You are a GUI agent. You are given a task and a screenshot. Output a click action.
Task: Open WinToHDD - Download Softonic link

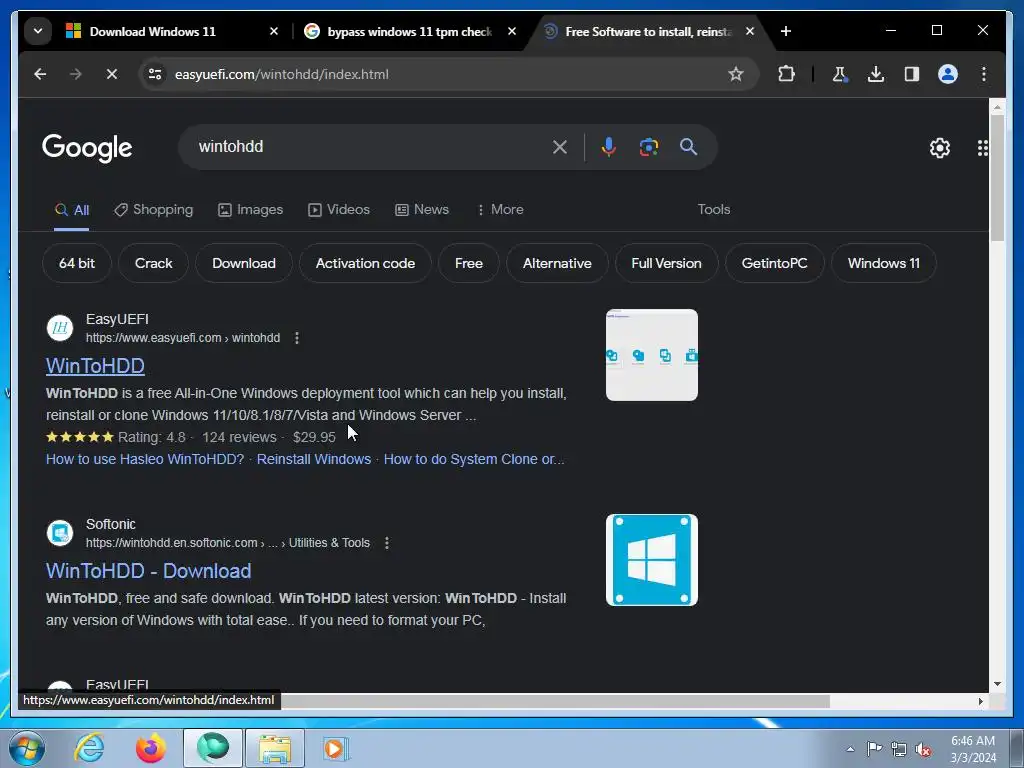click(148, 571)
